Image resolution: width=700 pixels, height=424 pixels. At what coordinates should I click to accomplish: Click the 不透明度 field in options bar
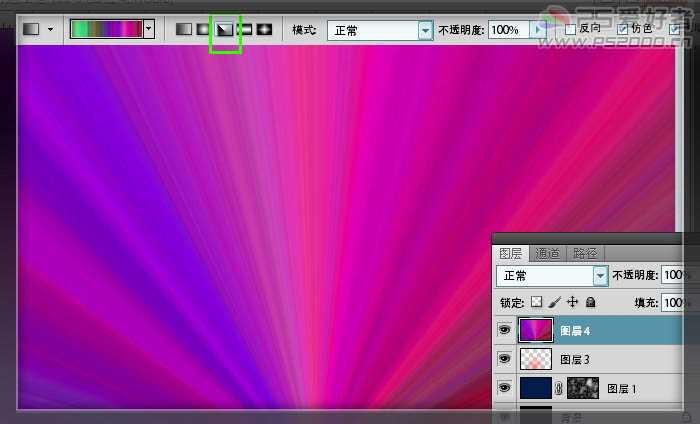509,30
